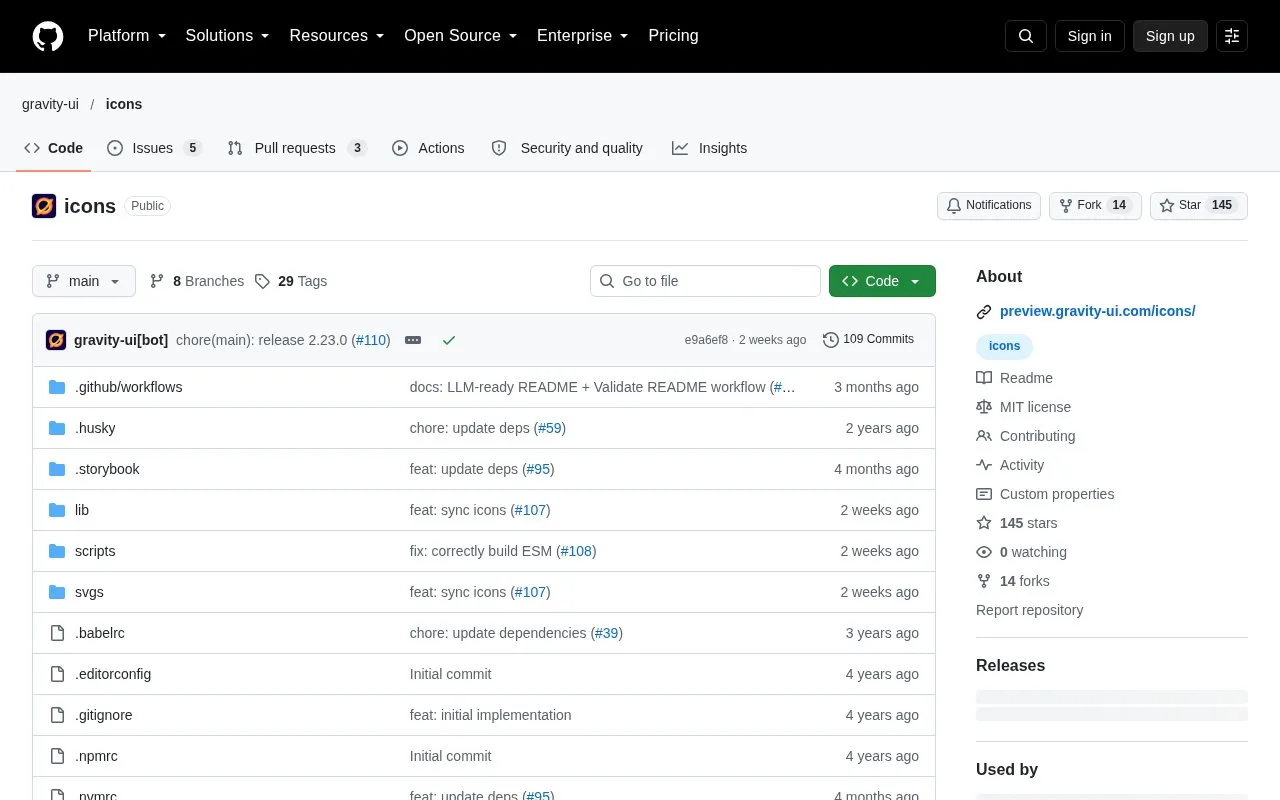Click the tags icon next to 29 Tags
The height and width of the screenshot is (800, 1280).
(x=262, y=281)
